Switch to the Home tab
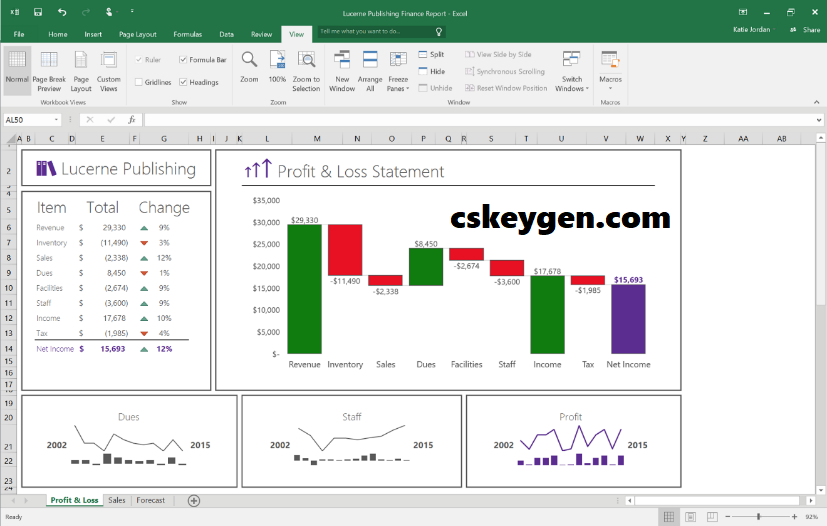827x526 pixels. coord(57,34)
